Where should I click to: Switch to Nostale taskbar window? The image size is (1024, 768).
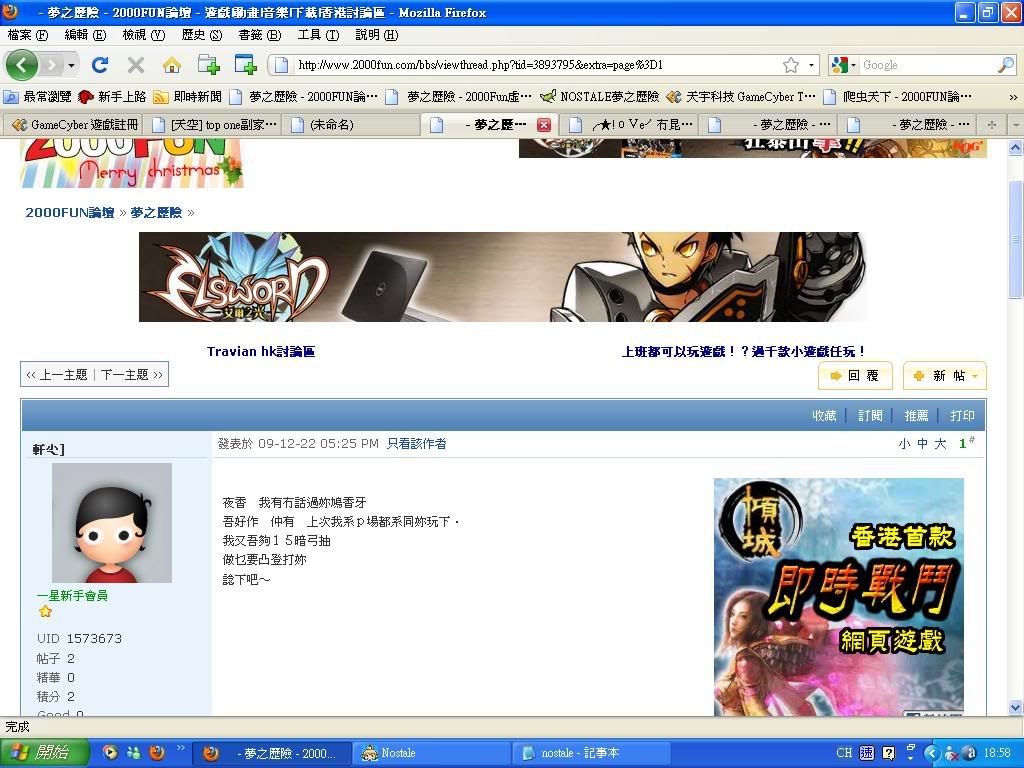click(x=431, y=753)
